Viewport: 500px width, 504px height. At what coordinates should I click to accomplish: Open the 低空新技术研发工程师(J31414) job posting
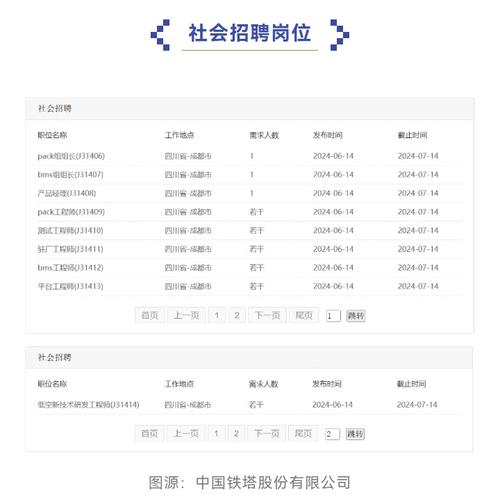tap(88, 405)
